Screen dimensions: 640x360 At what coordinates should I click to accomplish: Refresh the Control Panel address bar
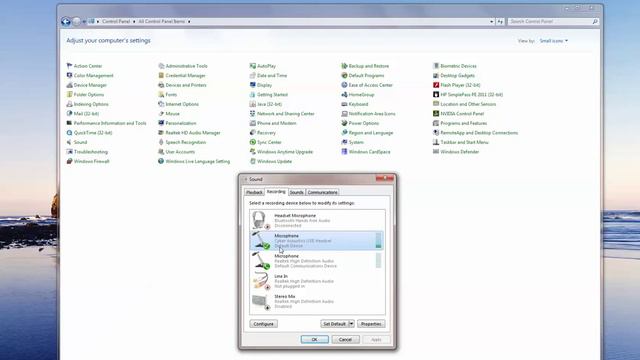(x=500, y=21)
